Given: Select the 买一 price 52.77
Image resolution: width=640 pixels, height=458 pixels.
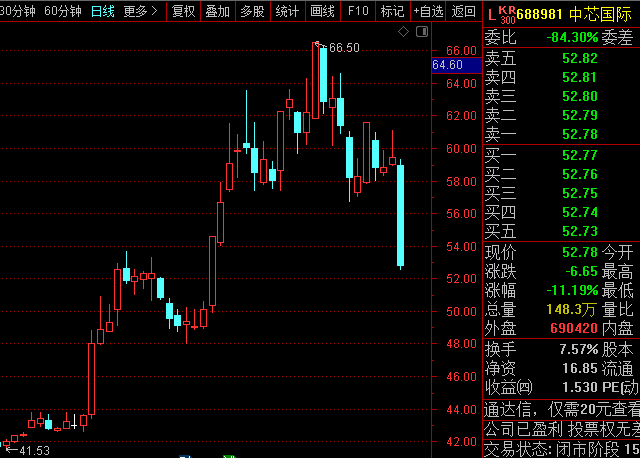Looking at the screenshot, I should click(x=580, y=155).
